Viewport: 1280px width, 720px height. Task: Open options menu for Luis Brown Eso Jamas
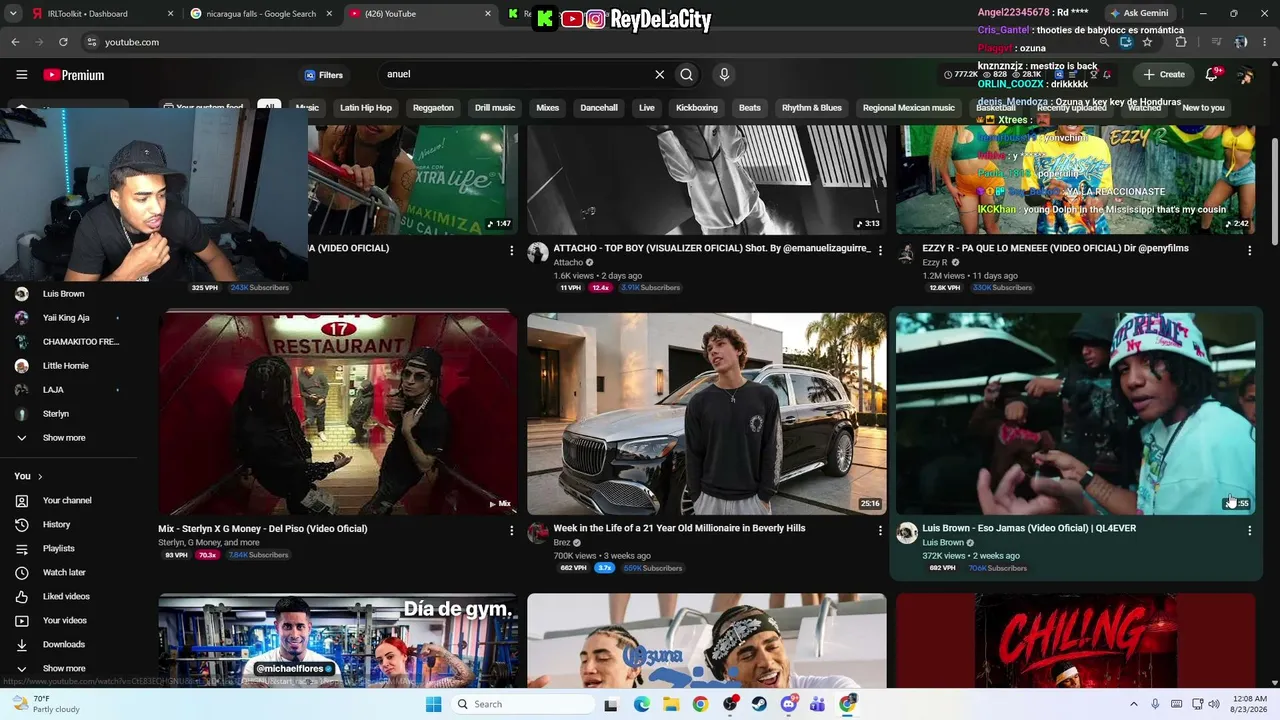[x=1249, y=531]
